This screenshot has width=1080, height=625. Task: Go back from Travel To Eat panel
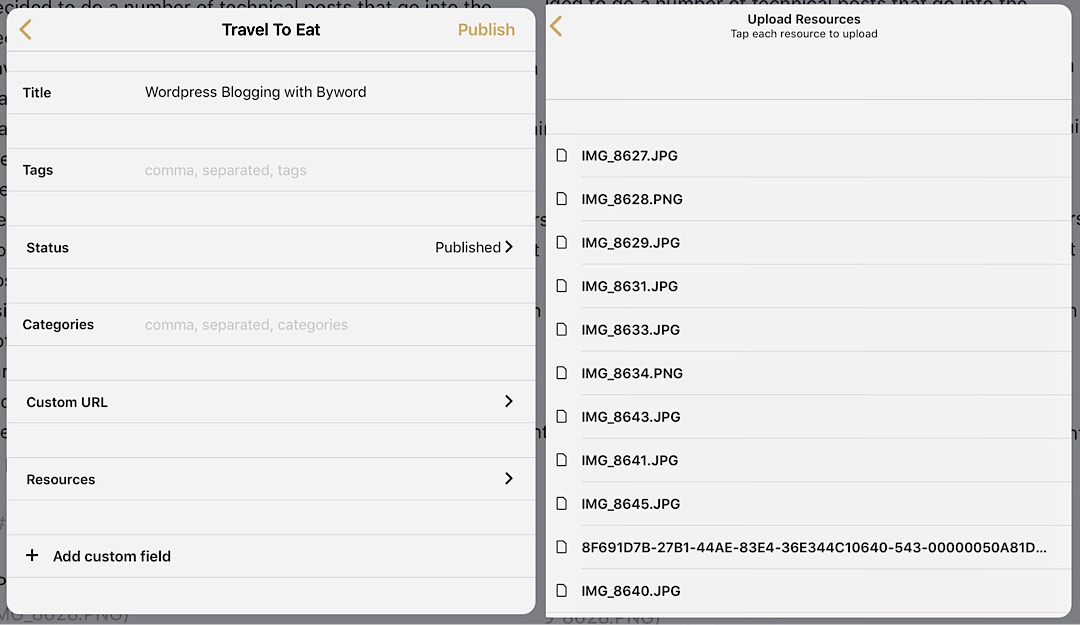point(25,30)
